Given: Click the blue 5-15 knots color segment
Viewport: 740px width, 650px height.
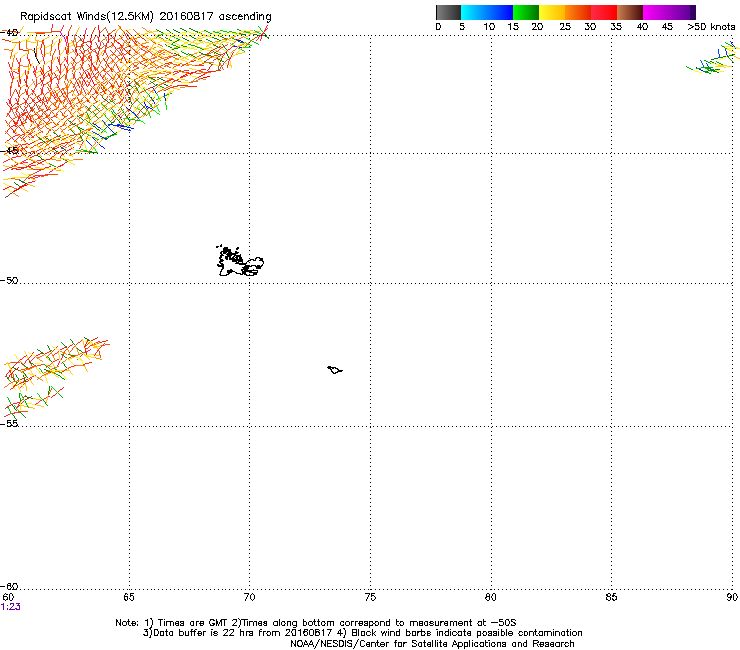Looking at the screenshot, I should 487,12.
